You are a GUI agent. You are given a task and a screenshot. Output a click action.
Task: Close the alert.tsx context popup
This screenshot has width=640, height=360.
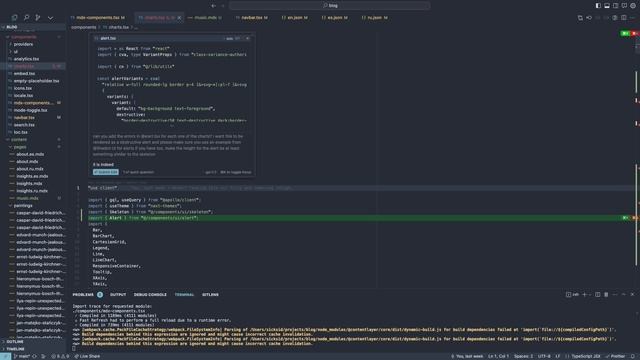point(247,38)
